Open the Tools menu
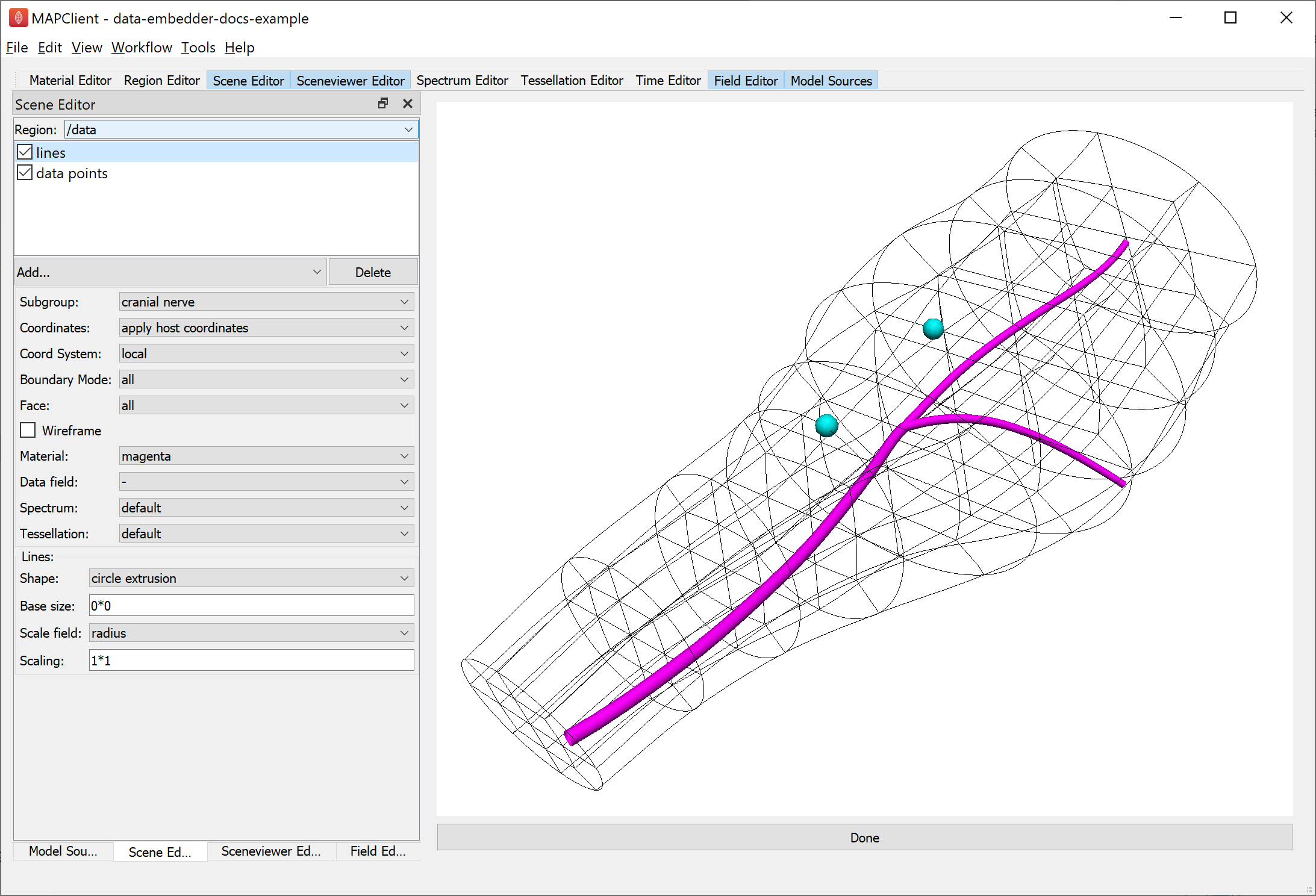1316x896 pixels. tap(198, 48)
